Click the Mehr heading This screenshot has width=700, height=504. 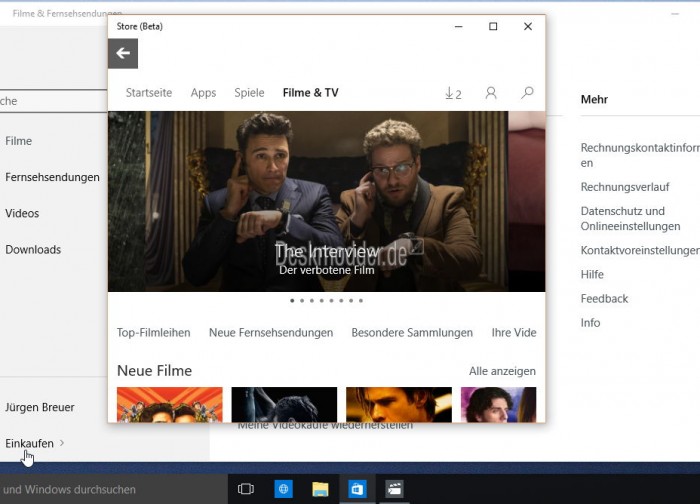(x=594, y=99)
